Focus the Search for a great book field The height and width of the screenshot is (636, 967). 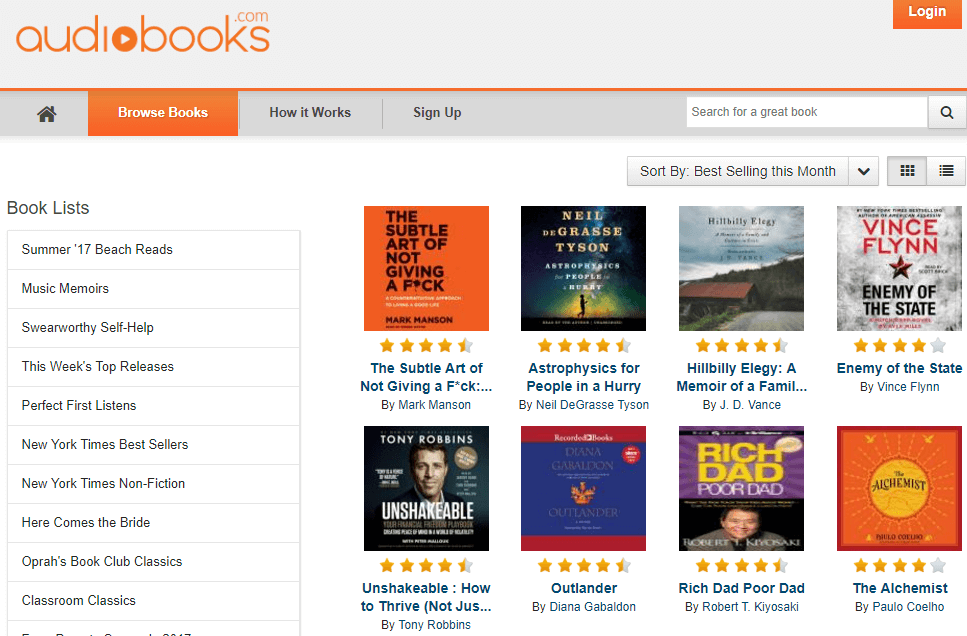pyautogui.click(x=807, y=112)
